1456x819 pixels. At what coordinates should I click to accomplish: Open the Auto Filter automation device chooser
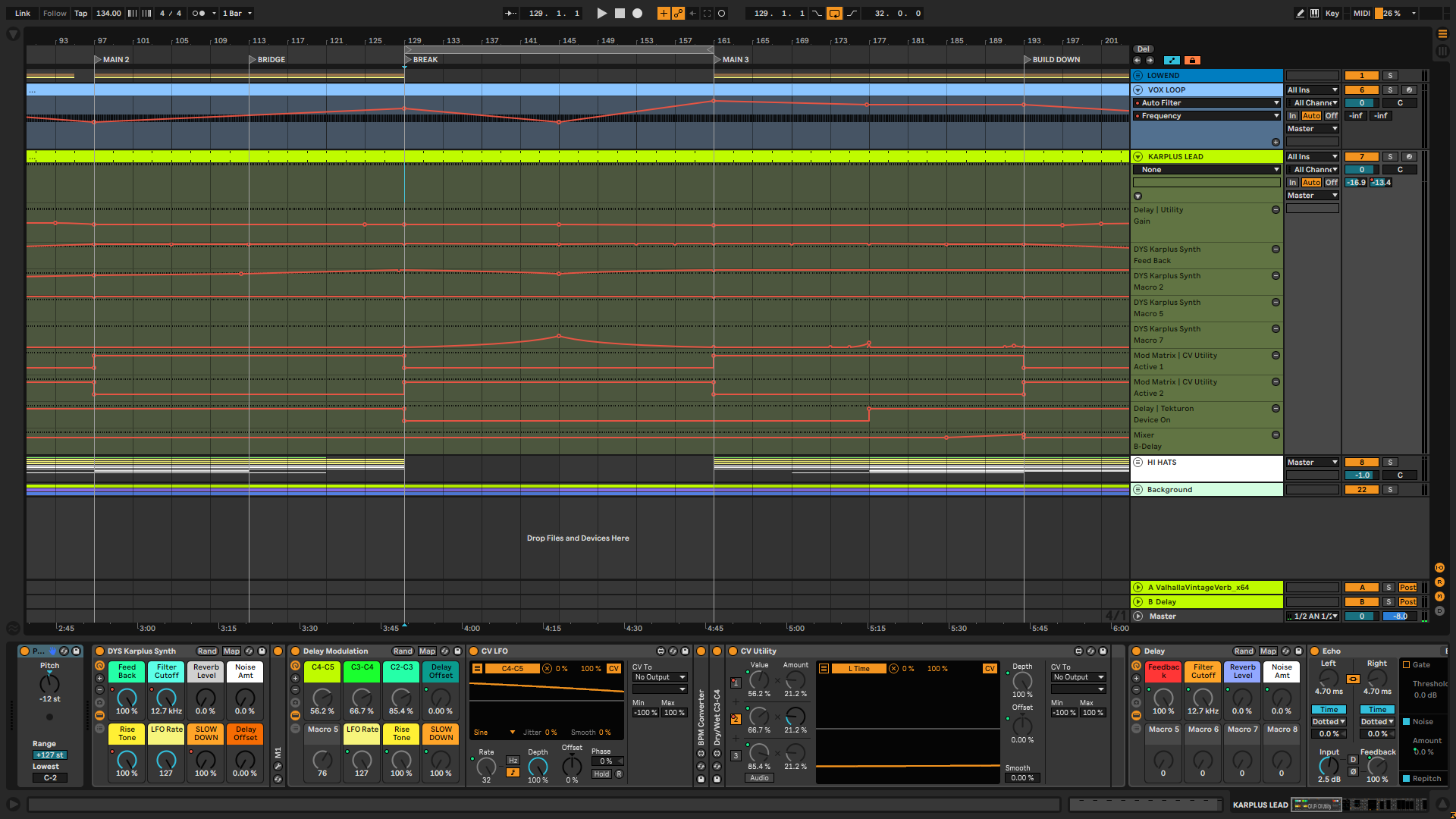click(x=1206, y=102)
